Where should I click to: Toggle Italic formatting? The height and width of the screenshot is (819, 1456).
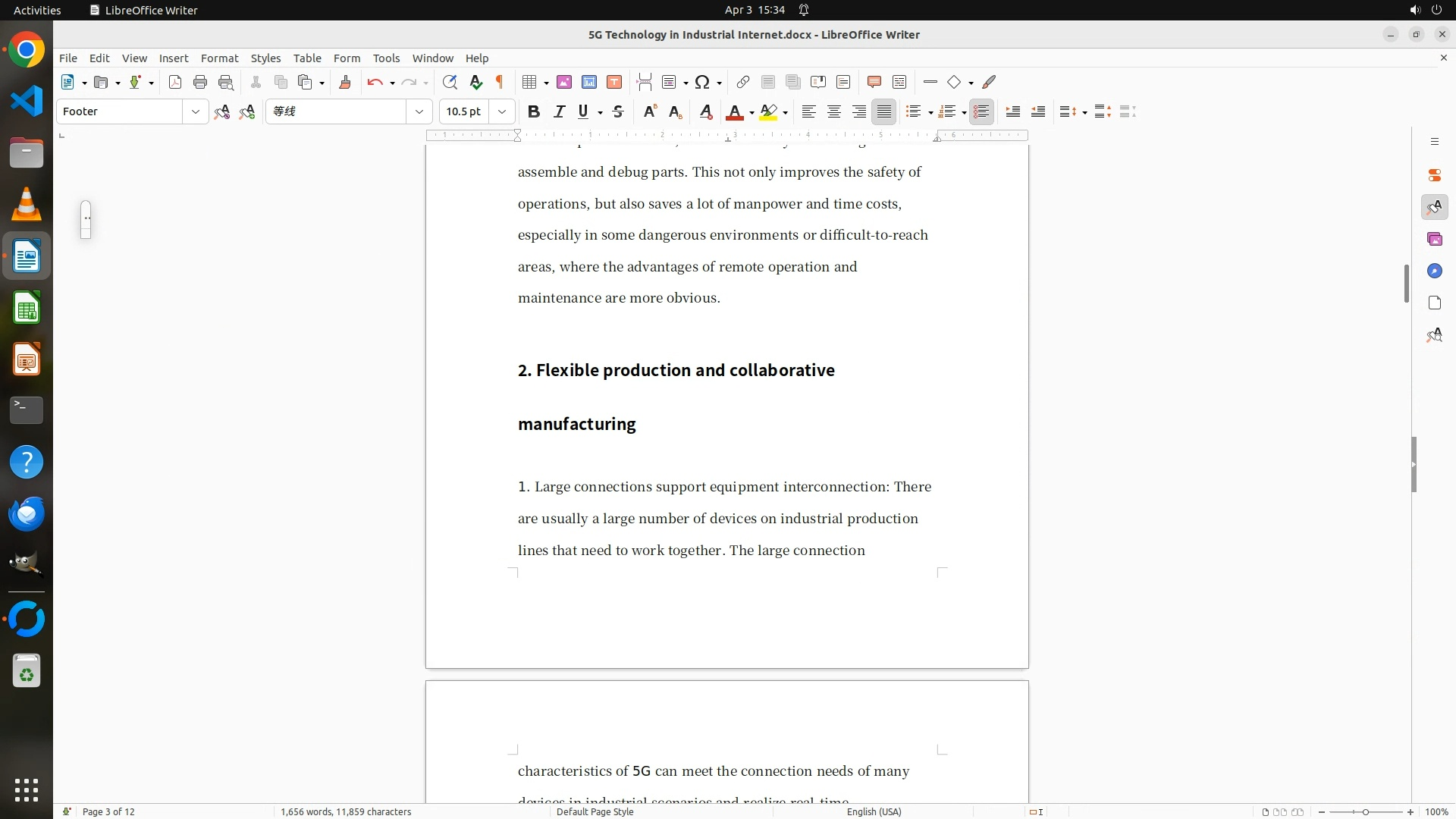coord(559,111)
